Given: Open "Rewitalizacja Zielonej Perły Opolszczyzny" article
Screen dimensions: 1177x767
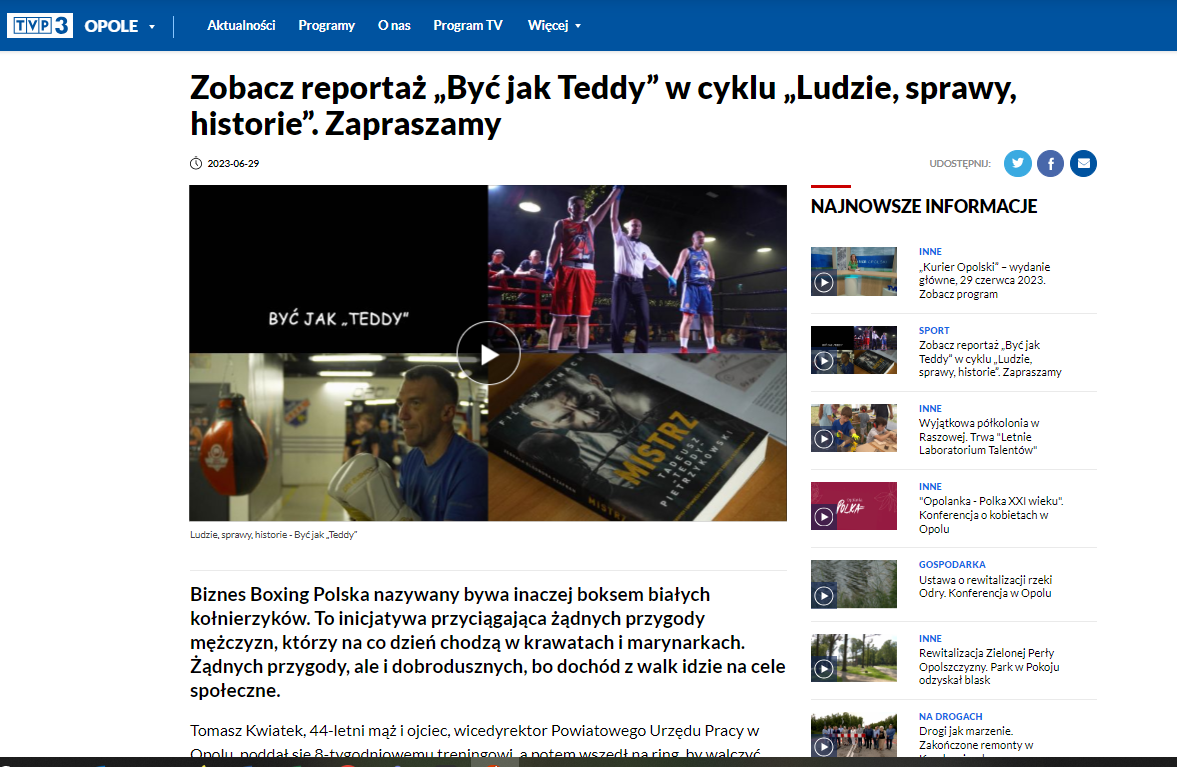Looking at the screenshot, I should [989, 666].
